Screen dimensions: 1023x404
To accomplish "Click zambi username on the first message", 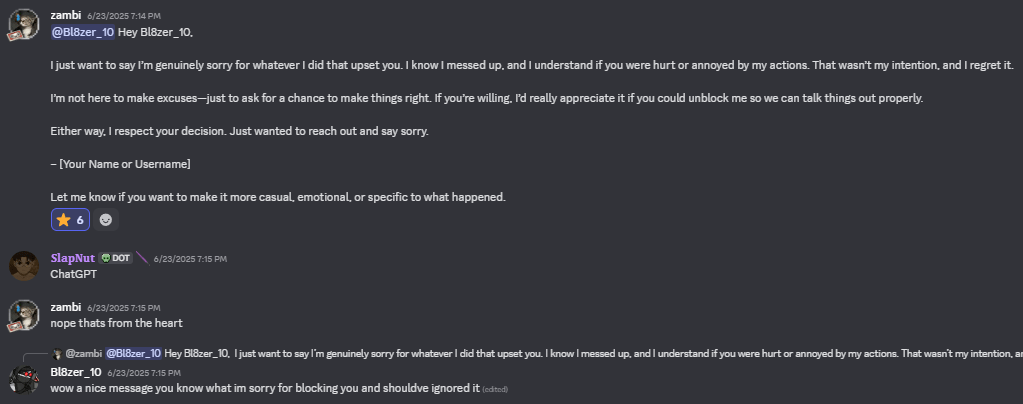I will coord(65,16).
